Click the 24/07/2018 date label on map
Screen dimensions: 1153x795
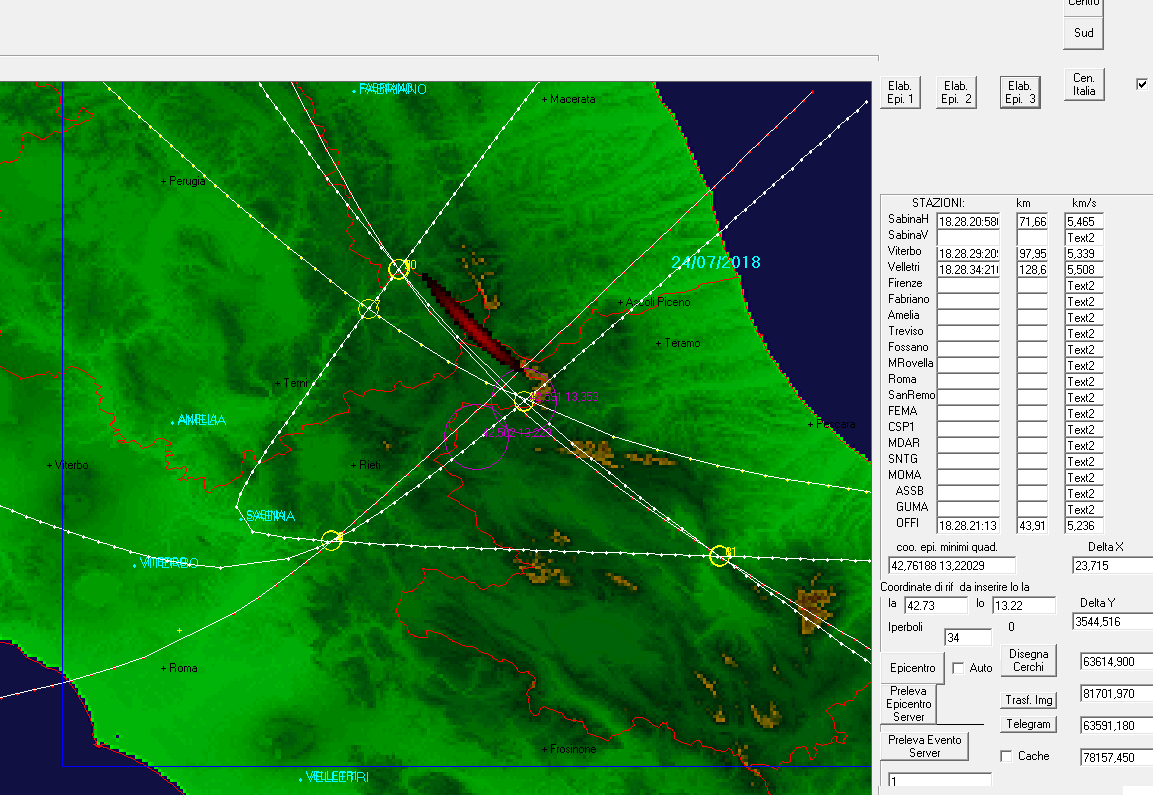click(715, 263)
